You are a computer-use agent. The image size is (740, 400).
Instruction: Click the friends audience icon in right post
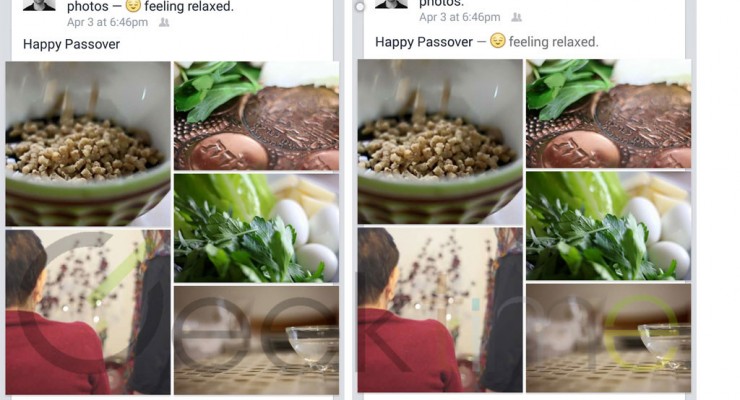click(x=517, y=17)
